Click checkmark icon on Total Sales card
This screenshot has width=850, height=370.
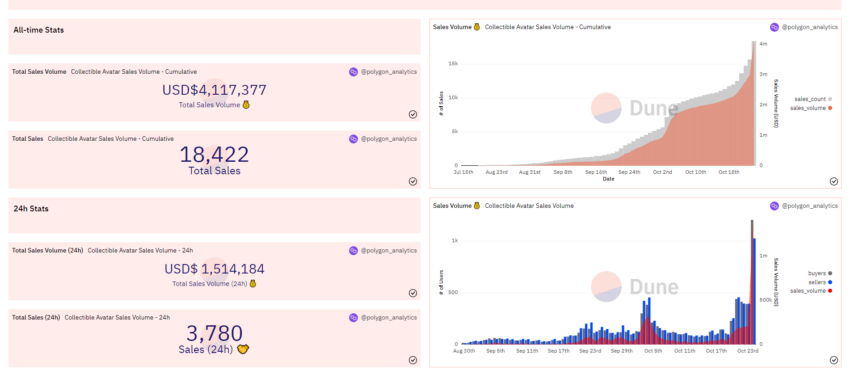(413, 181)
